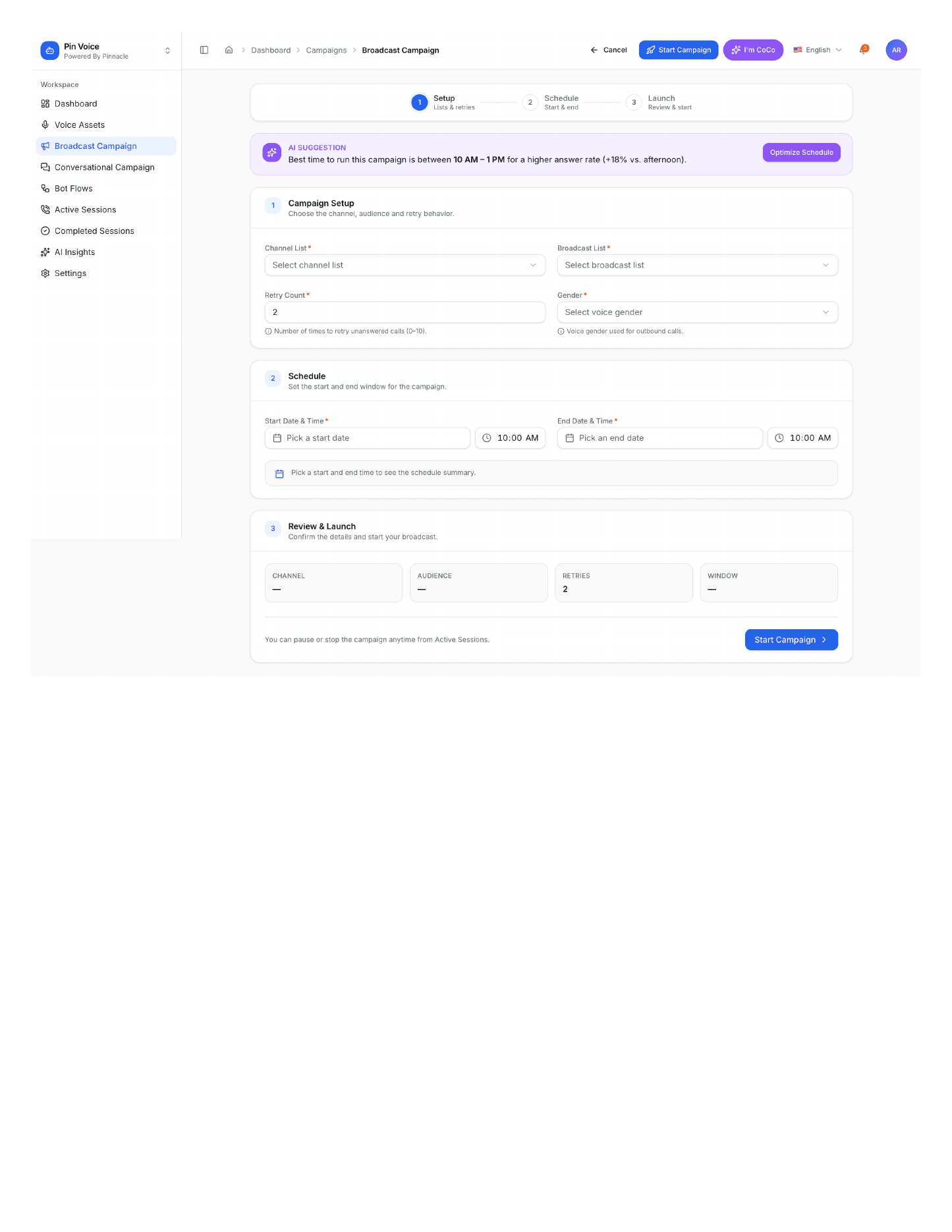
Task: Open Settings in the sidebar
Action: [x=106, y=273]
